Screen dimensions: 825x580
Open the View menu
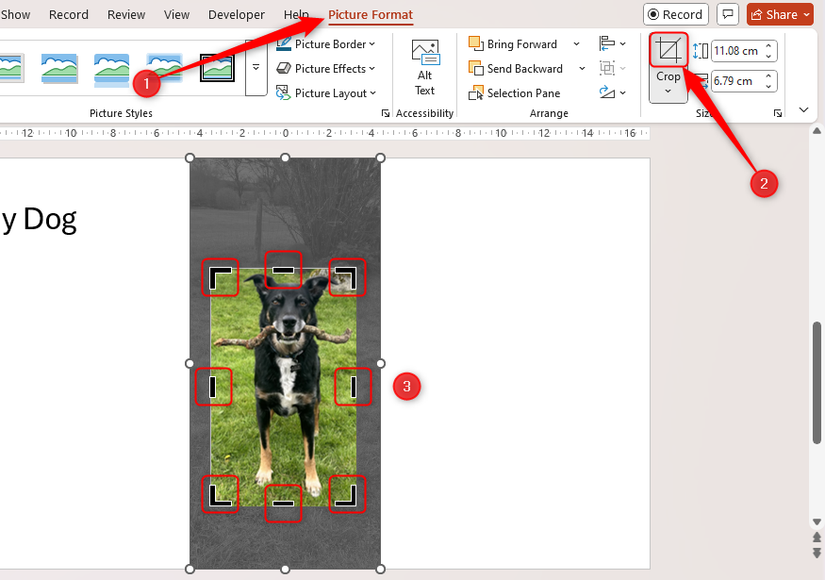tap(176, 15)
